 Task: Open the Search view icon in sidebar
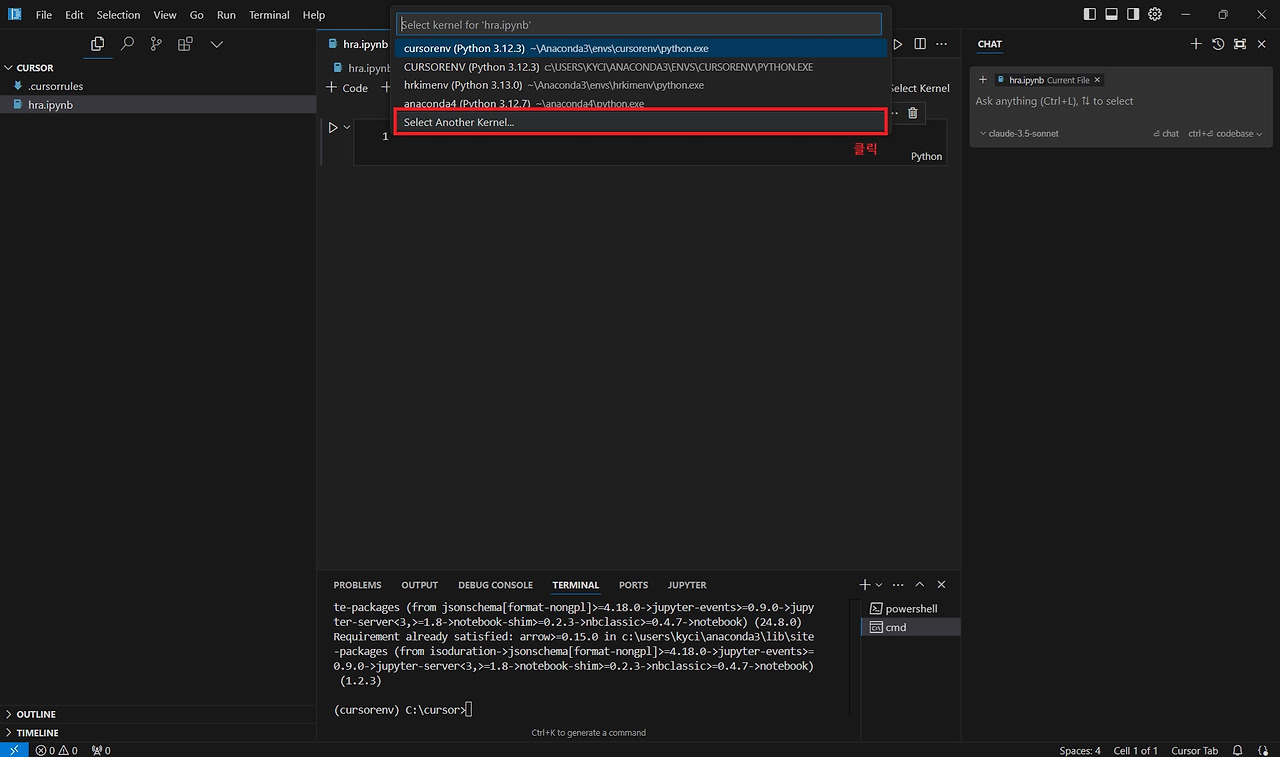pyautogui.click(x=127, y=44)
